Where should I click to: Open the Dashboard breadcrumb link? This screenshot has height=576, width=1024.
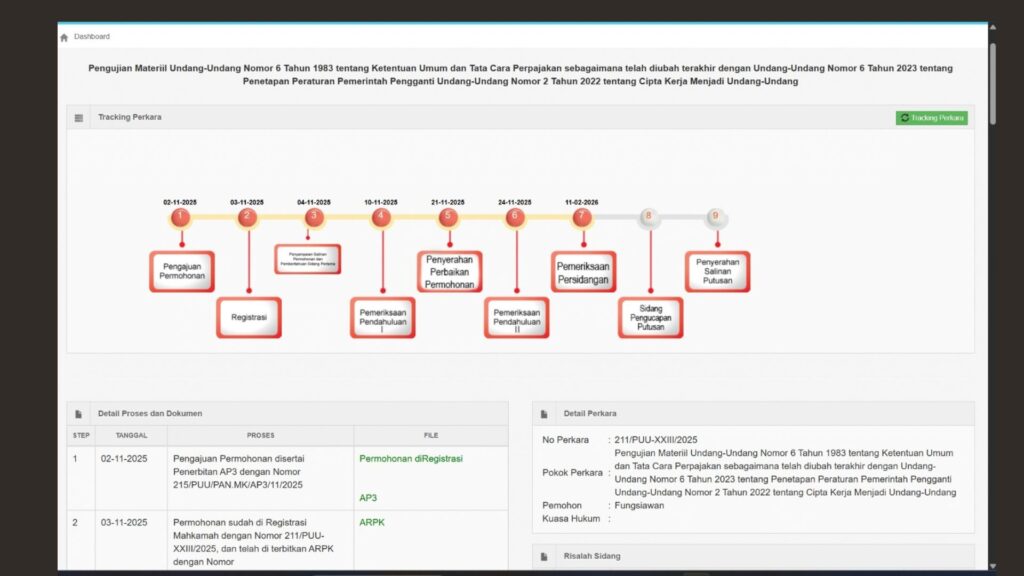click(x=92, y=37)
